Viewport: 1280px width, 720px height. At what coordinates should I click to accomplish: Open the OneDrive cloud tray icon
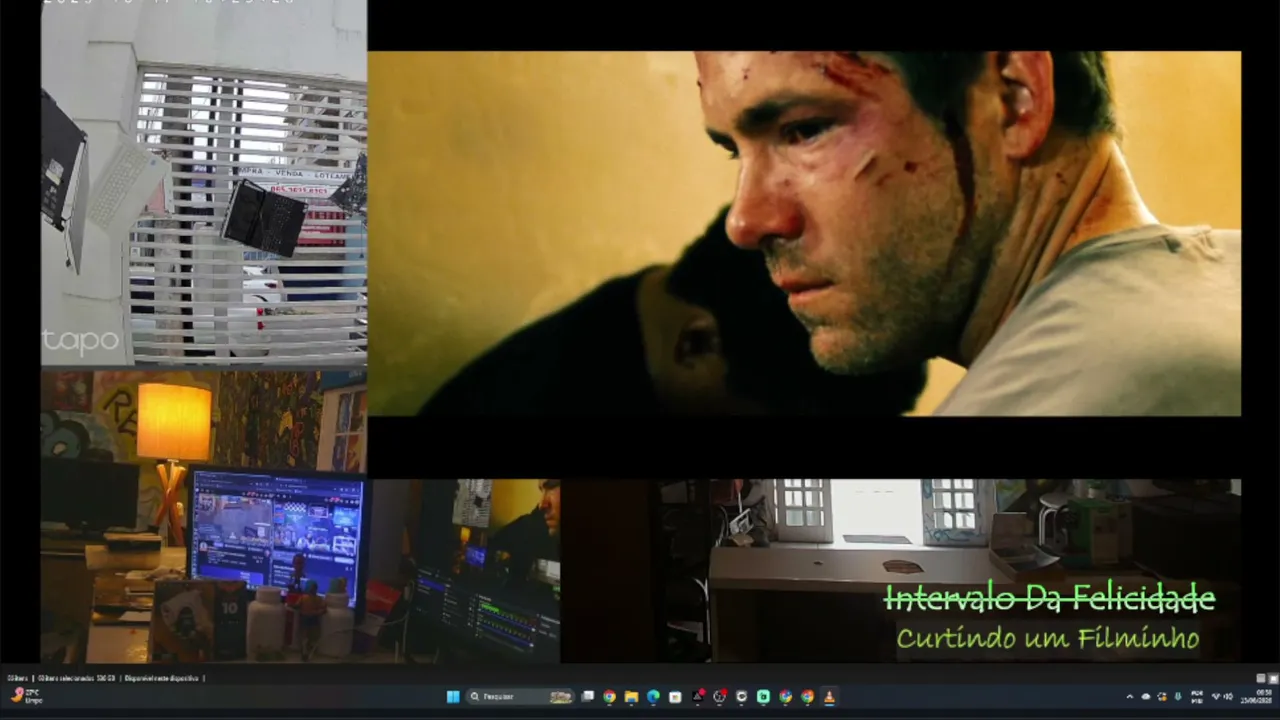pos(1146,697)
